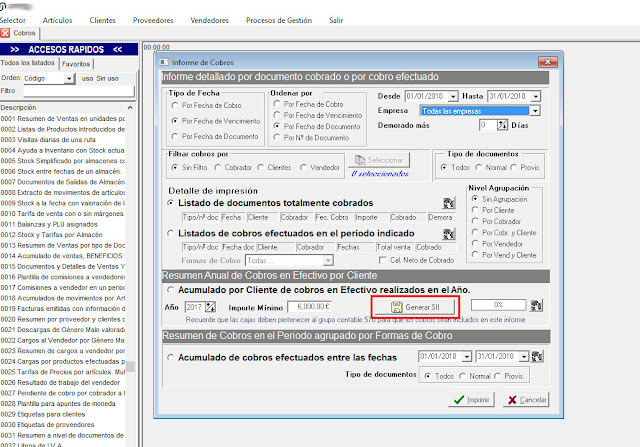Open the Desde date picker dropdown
Image resolution: width=640 pixels, height=447 pixels.
click(x=451, y=95)
